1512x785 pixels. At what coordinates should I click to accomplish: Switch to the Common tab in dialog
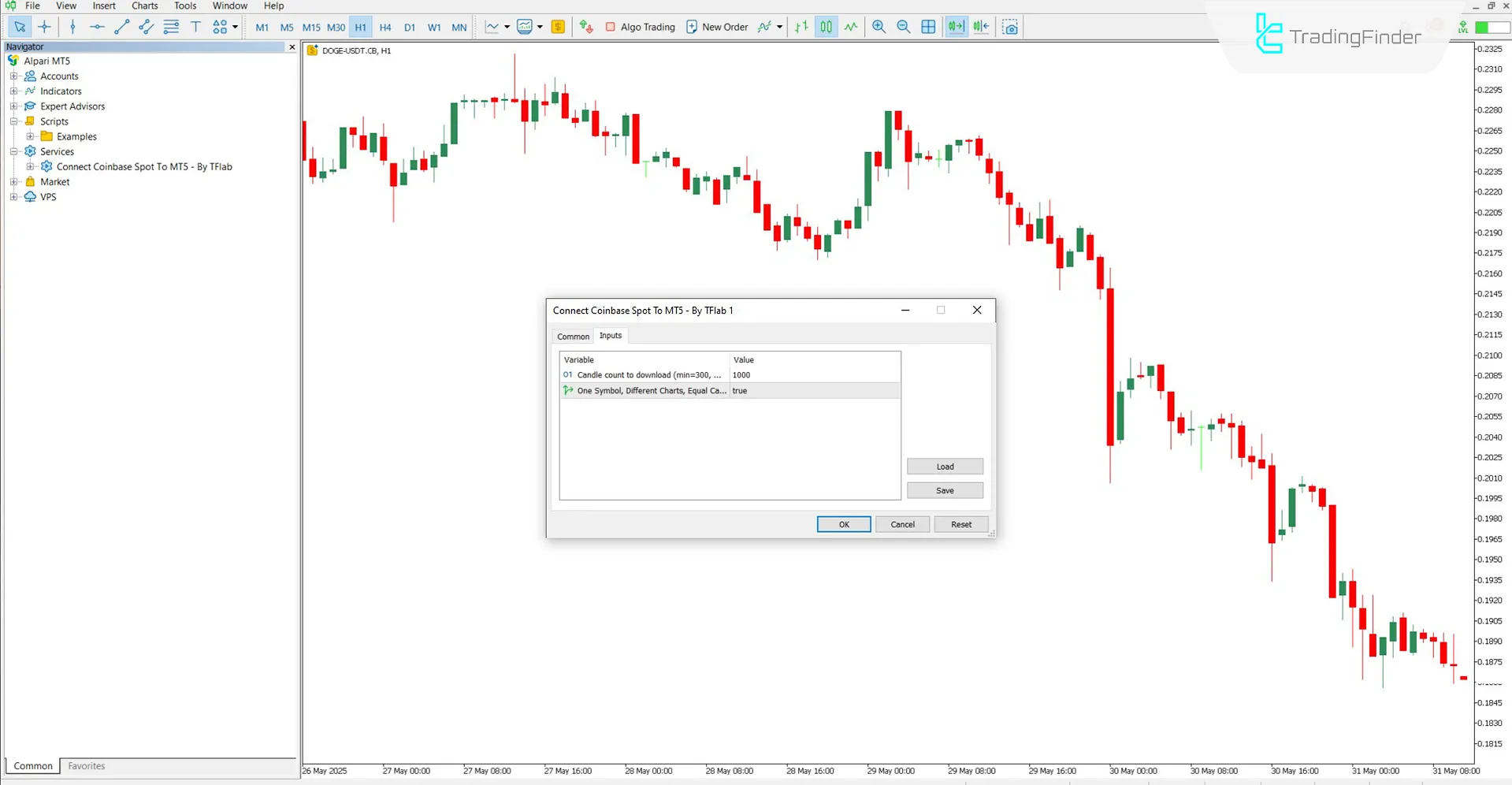coord(573,337)
